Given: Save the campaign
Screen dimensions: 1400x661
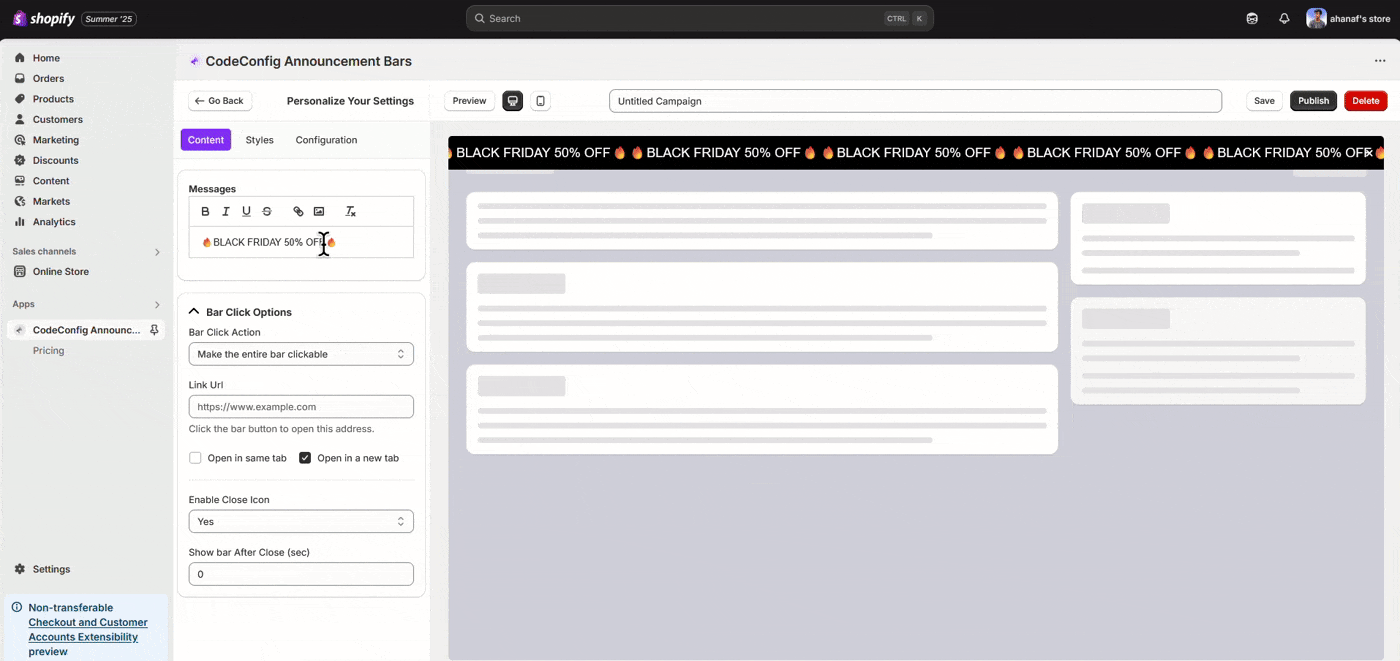Looking at the screenshot, I should click(x=1264, y=101).
